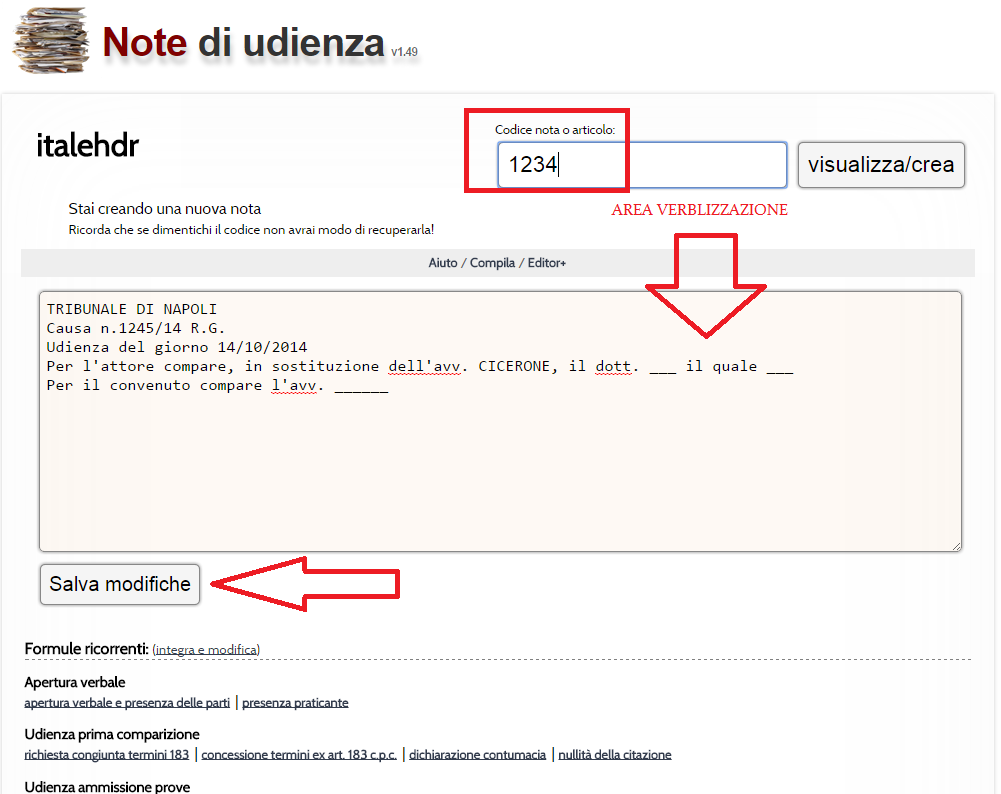This screenshot has width=1001, height=794.
Task: Grab the text area resize handle
Action: [x=956, y=545]
